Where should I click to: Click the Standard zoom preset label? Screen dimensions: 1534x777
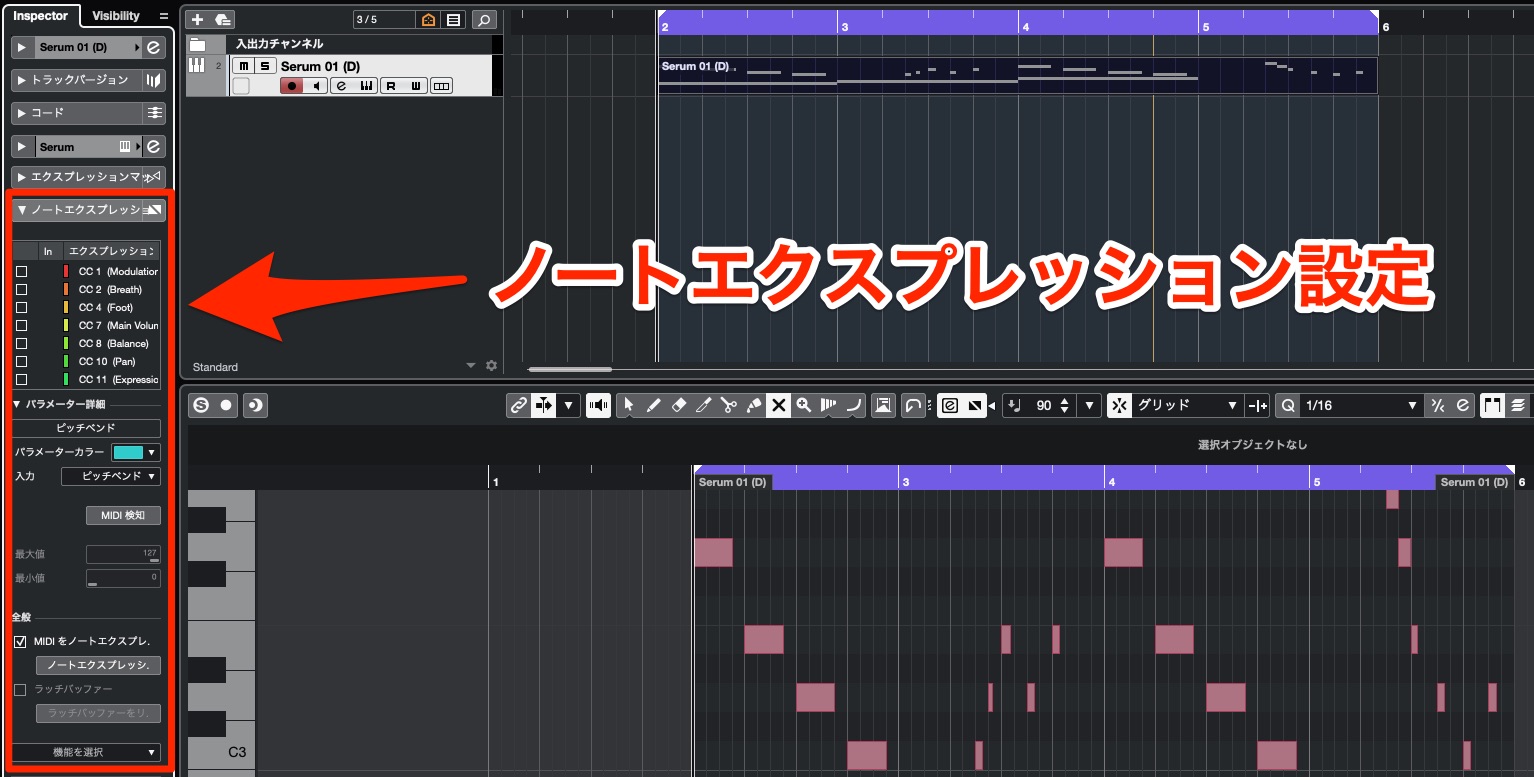click(x=215, y=367)
